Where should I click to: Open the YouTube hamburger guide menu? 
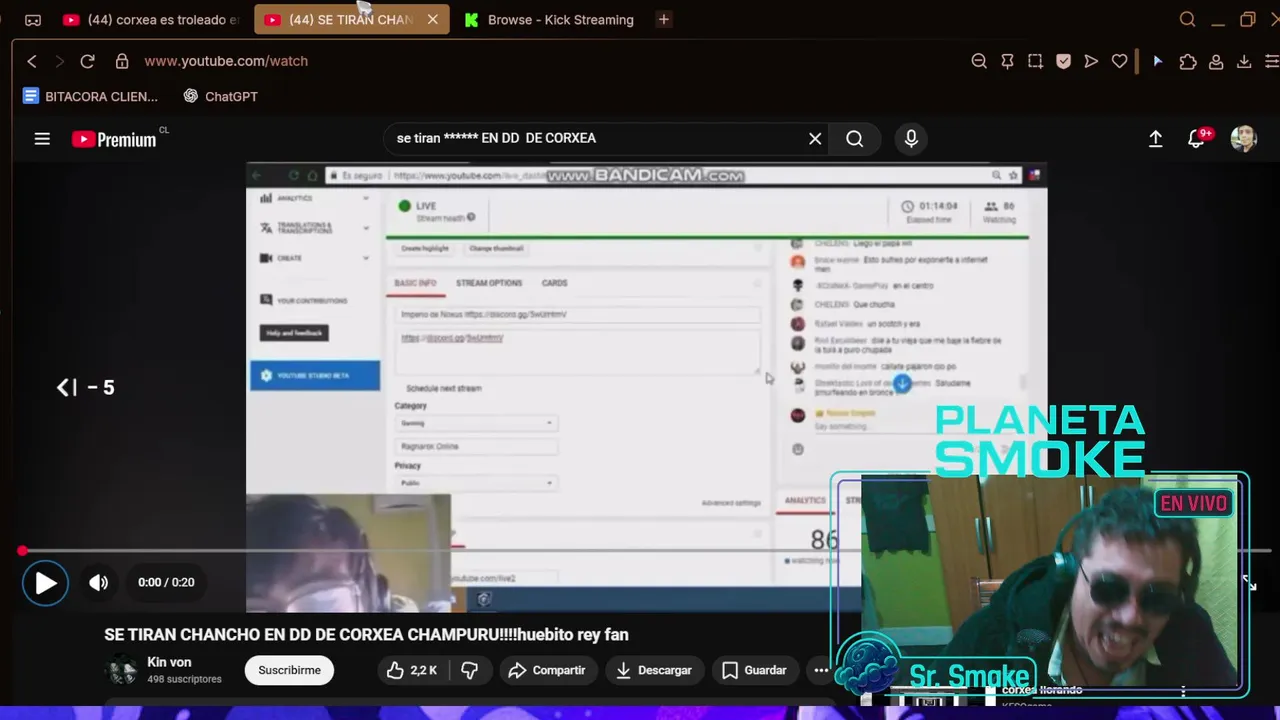click(42, 139)
